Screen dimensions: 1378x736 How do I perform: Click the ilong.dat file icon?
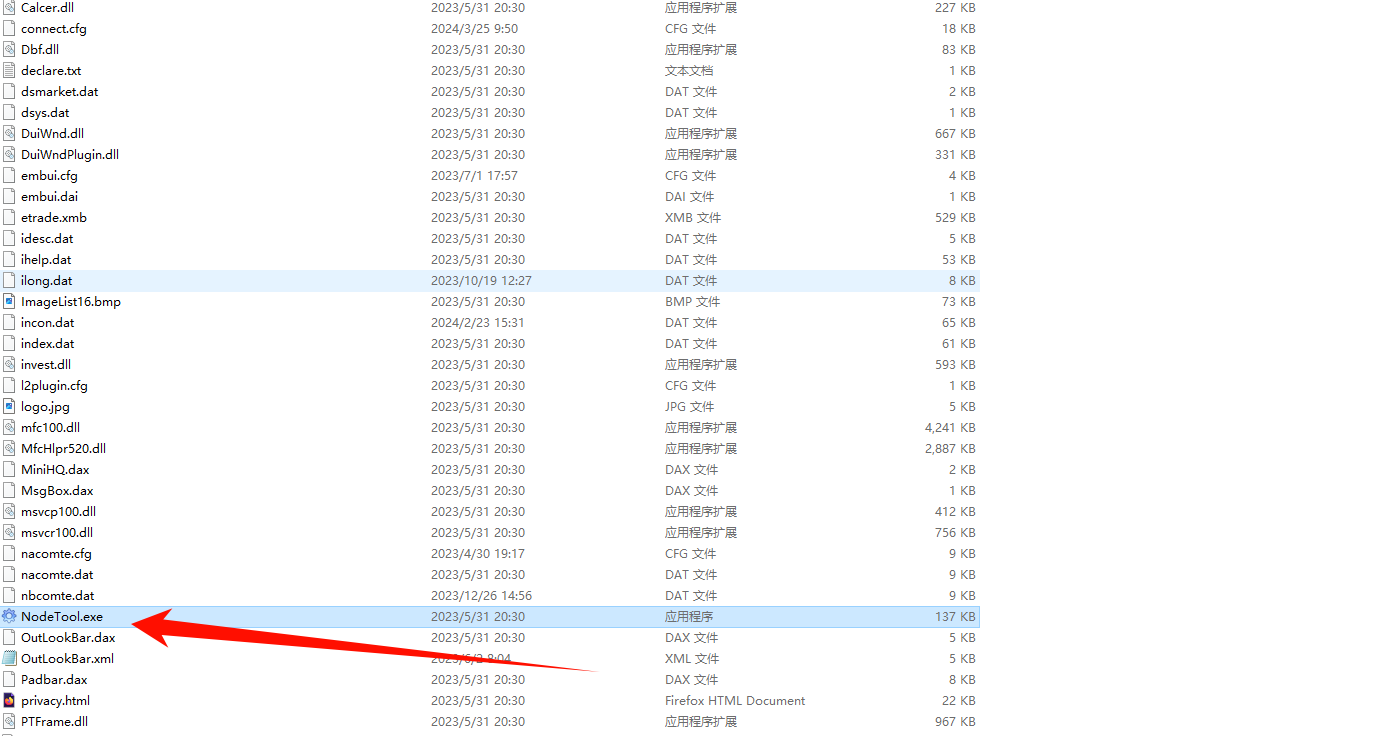[x=9, y=281]
